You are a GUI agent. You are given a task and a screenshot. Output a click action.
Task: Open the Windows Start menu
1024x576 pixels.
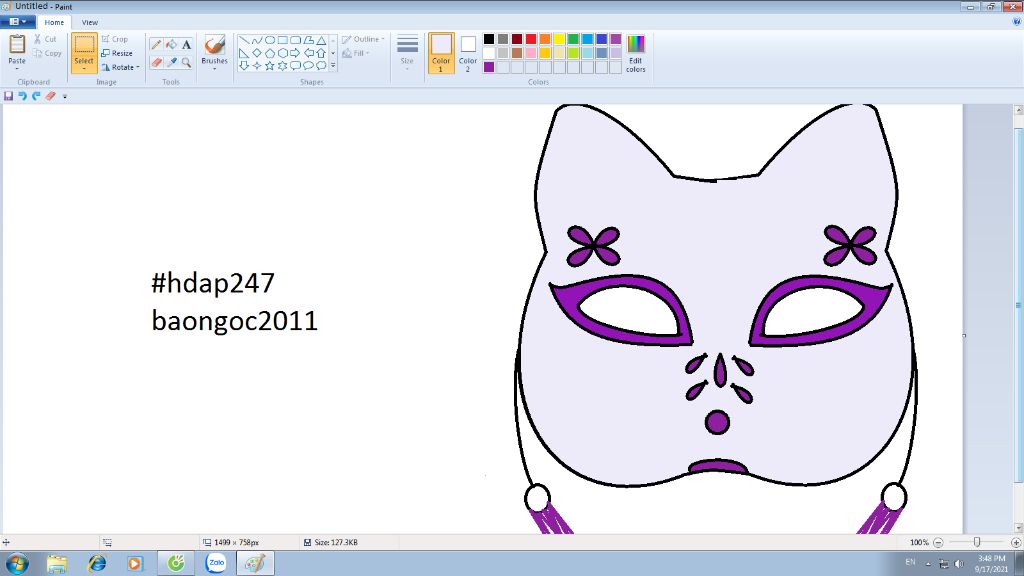tap(16, 563)
